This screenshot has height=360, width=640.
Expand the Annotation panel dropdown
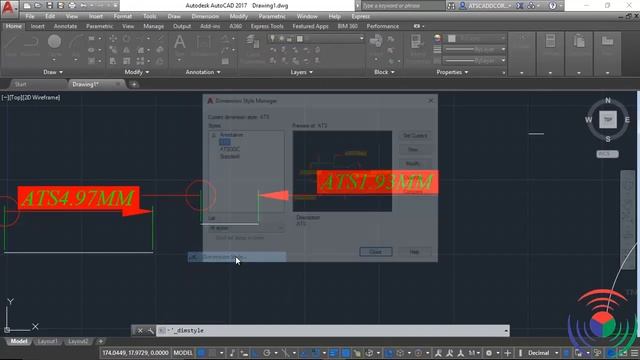(203, 72)
